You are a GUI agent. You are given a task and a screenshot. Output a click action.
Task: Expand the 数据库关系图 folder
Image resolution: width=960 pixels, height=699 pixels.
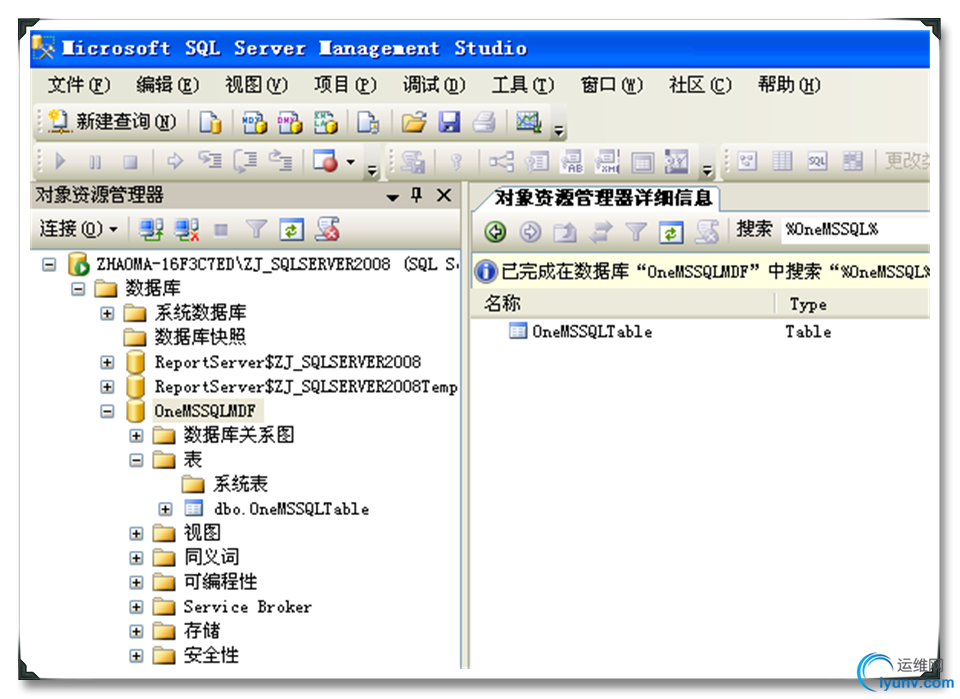point(136,436)
